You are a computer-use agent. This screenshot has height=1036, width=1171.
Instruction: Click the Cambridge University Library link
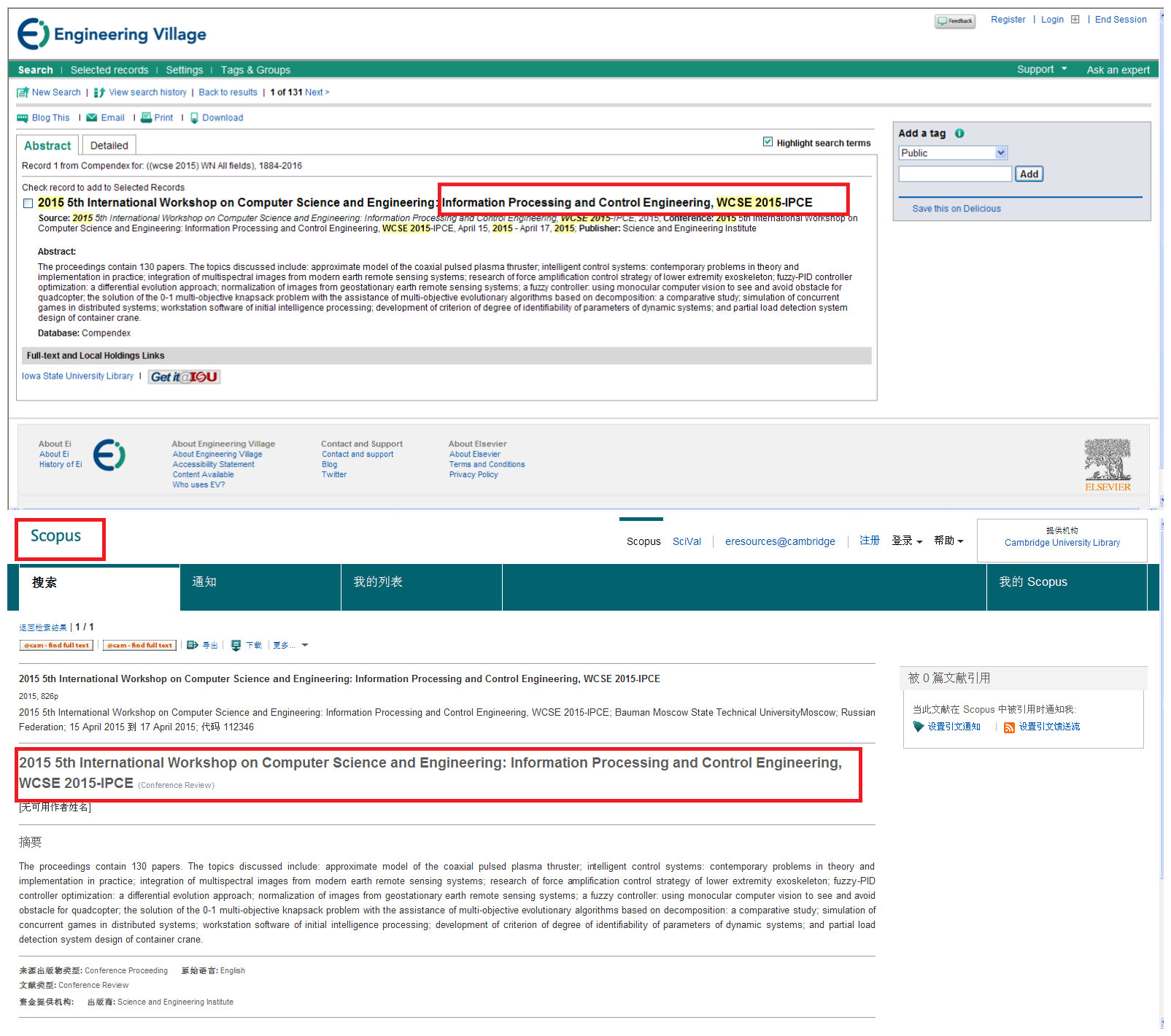point(1062,543)
